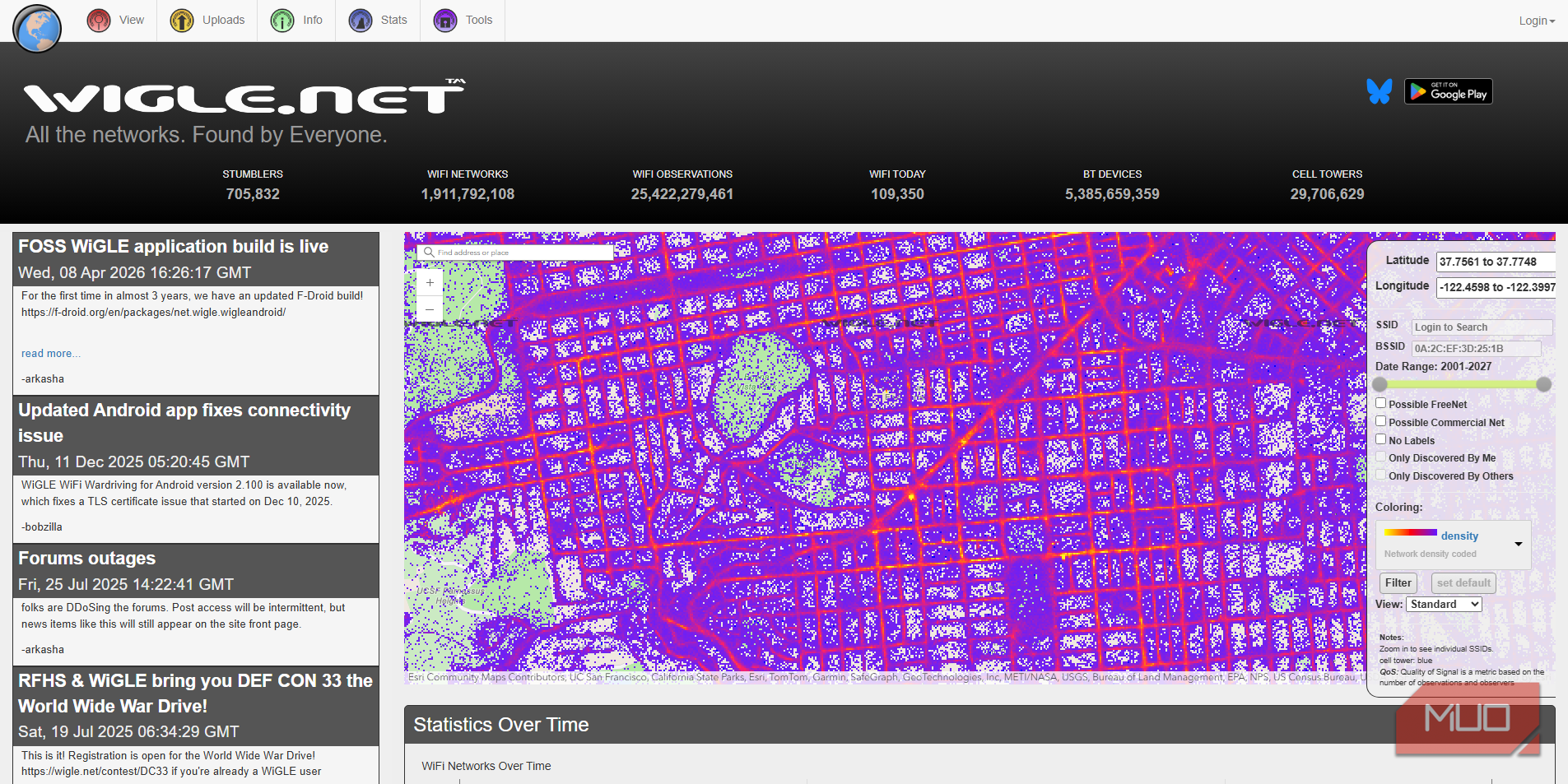Click the WiGLE globe logo icon
Image resolution: width=1568 pixels, height=784 pixels.
tap(37, 29)
